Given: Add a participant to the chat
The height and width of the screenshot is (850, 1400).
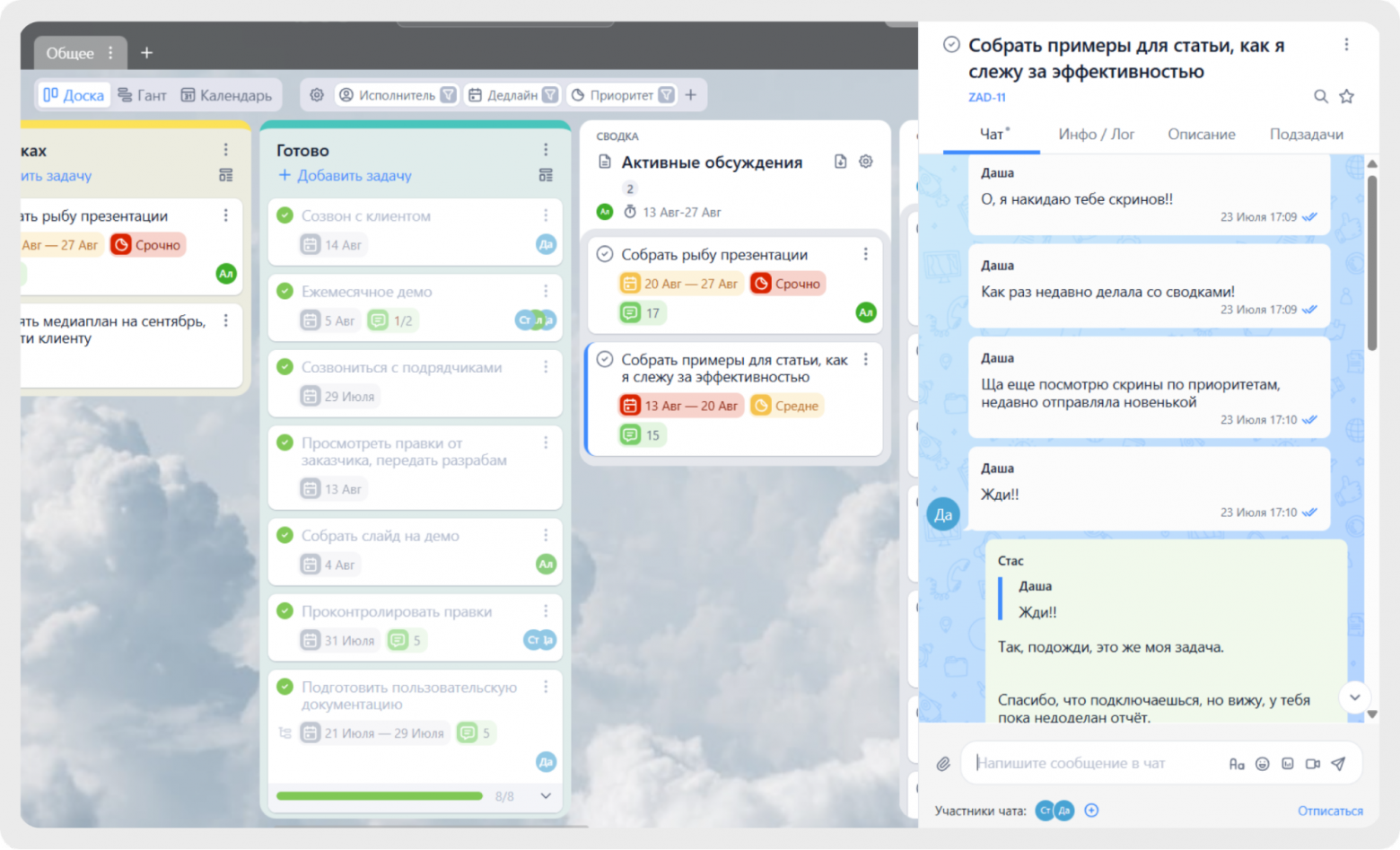Looking at the screenshot, I should [x=1091, y=811].
